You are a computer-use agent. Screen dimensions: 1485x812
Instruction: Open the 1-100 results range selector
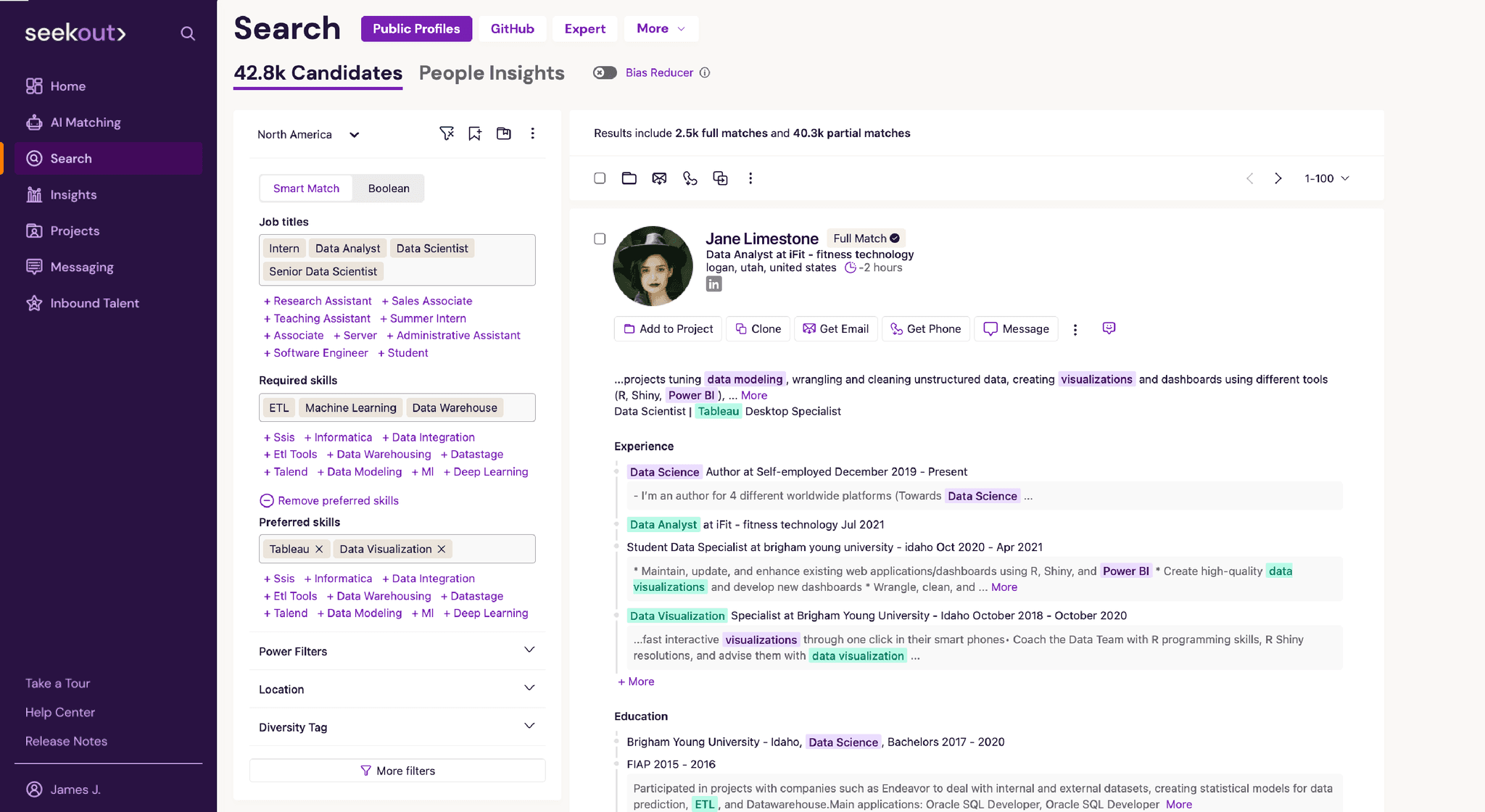pos(1326,178)
